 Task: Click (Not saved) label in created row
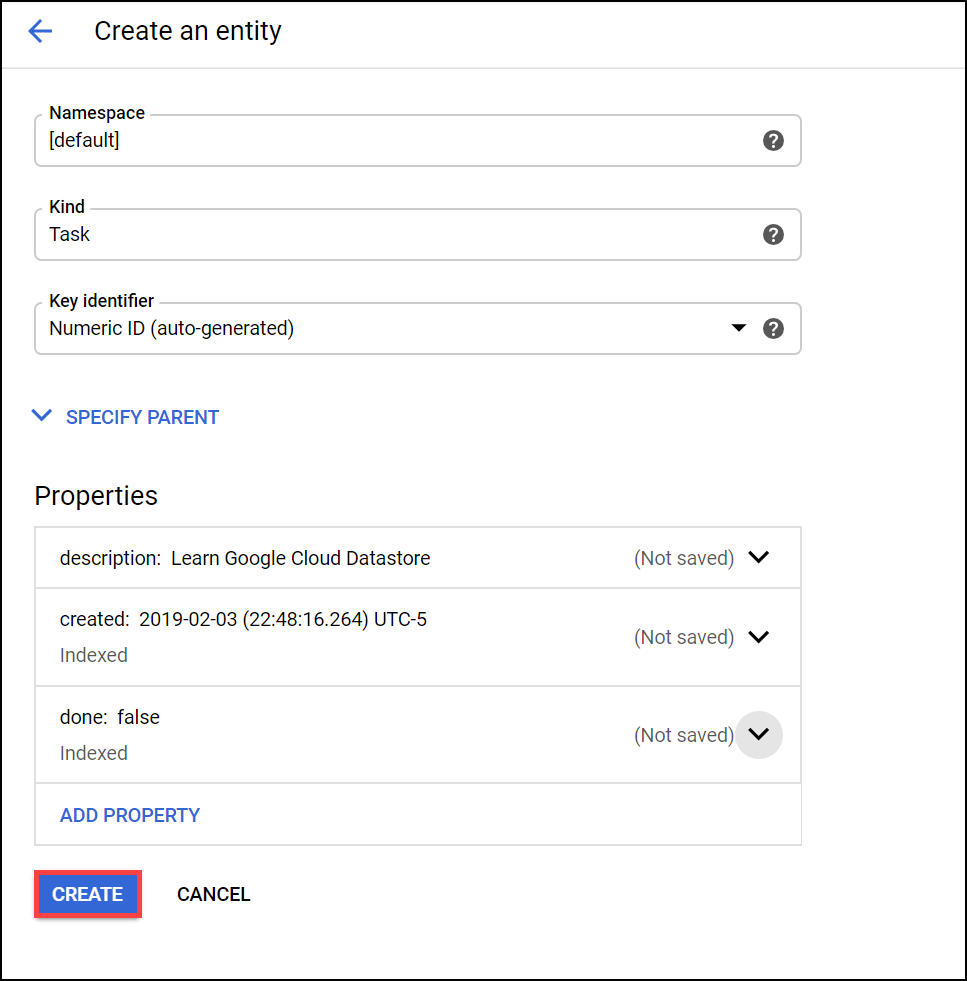(684, 637)
